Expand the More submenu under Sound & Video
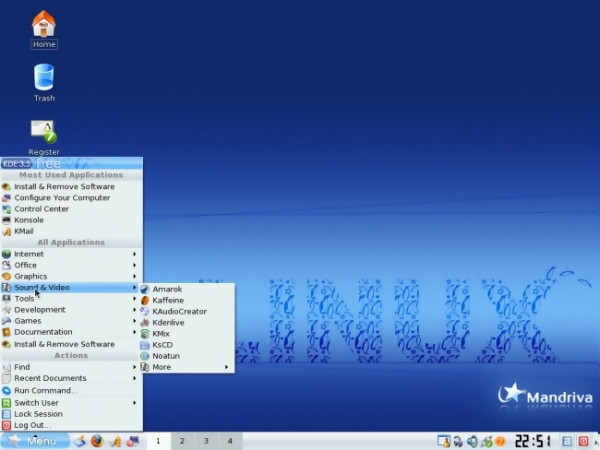This screenshot has height=450, width=600. [162, 367]
